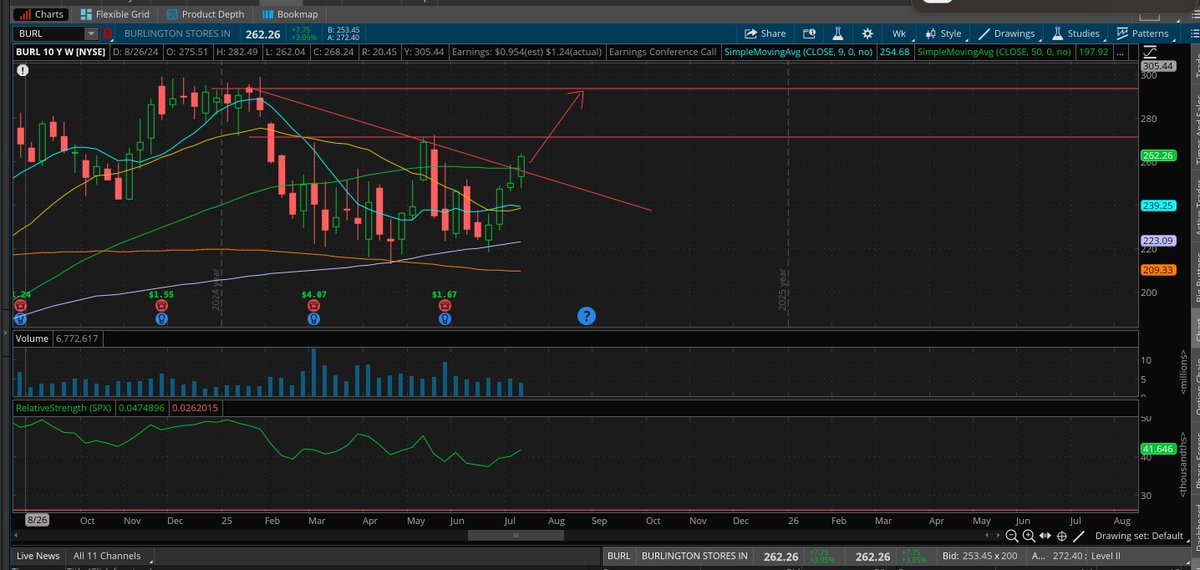This screenshot has height=570, width=1200.
Task: Click the scrollbar right arrow
Action: point(1000,536)
